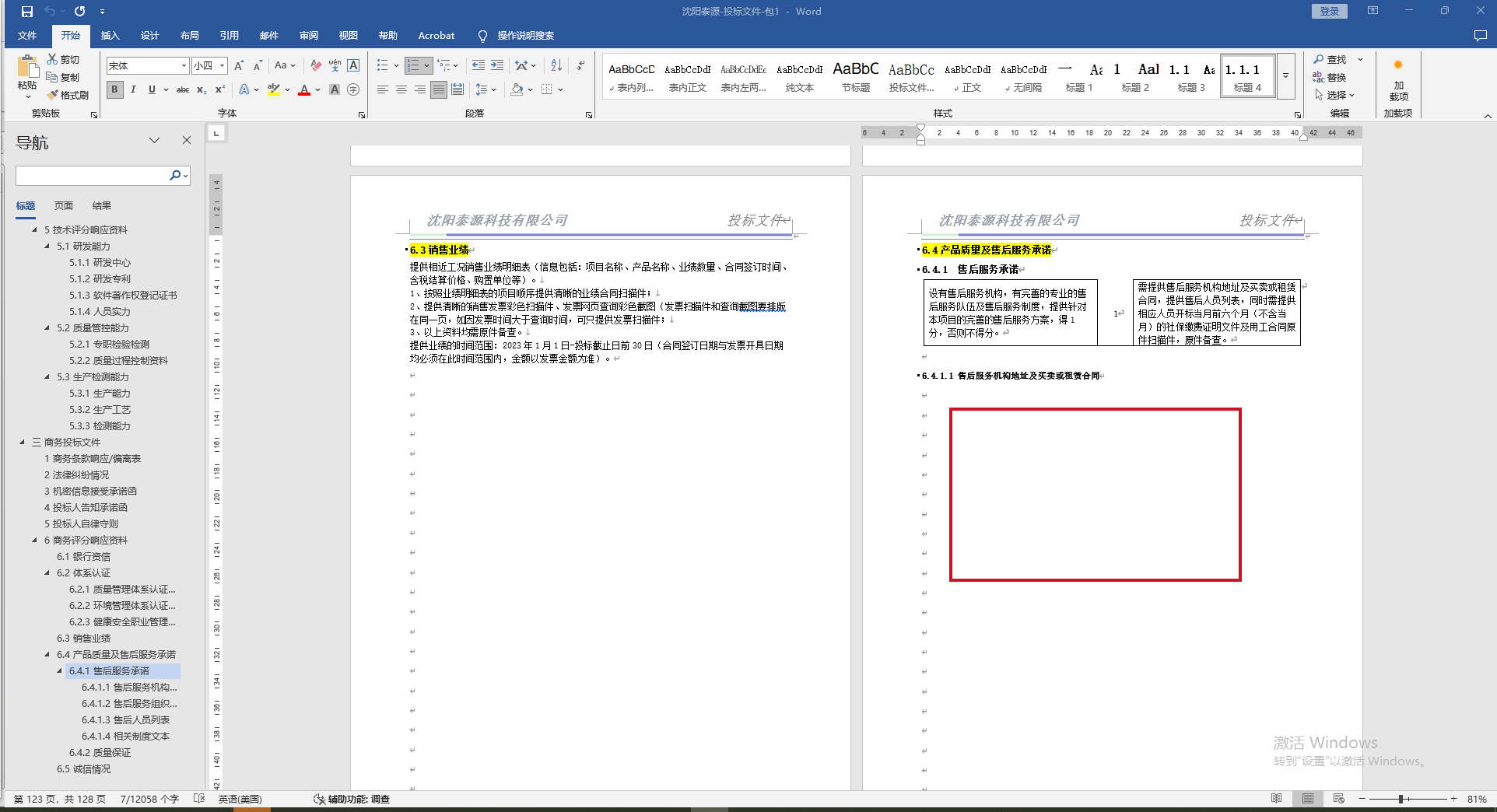Open the phonetic guide (wén) tool

335,65
